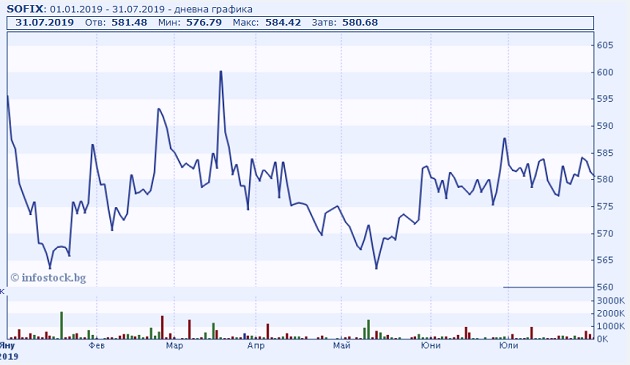Click the 2000K volume axis label
Image resolution: width=630 pixels, height=365 pixels.
[x=611, y=314]
